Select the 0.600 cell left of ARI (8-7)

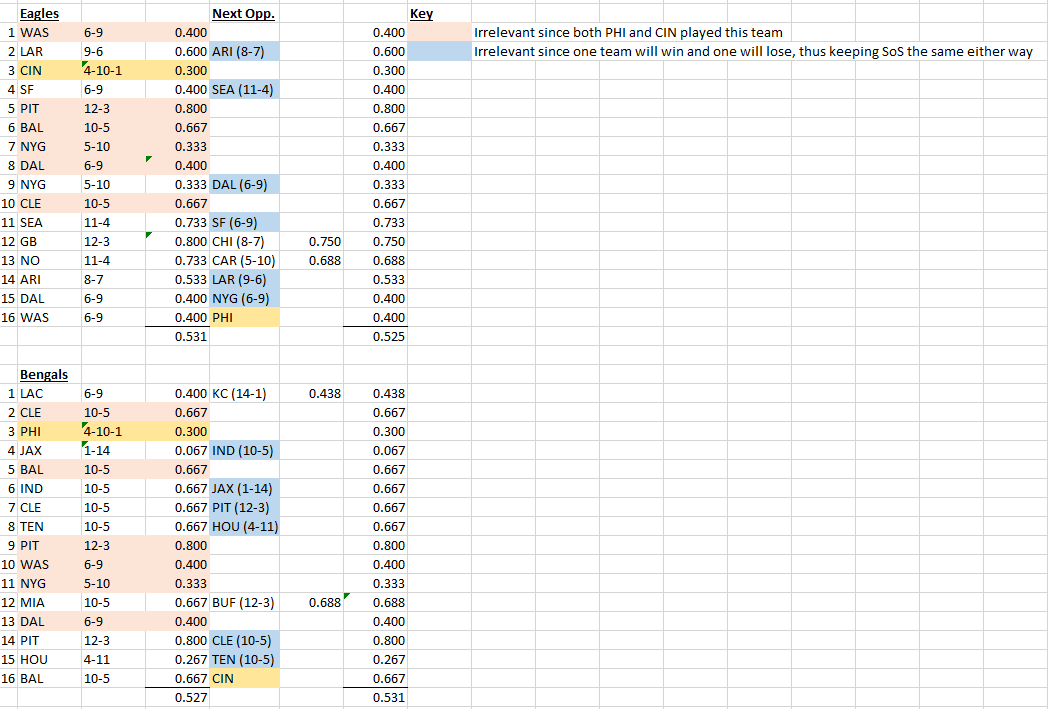coord(178,51)
